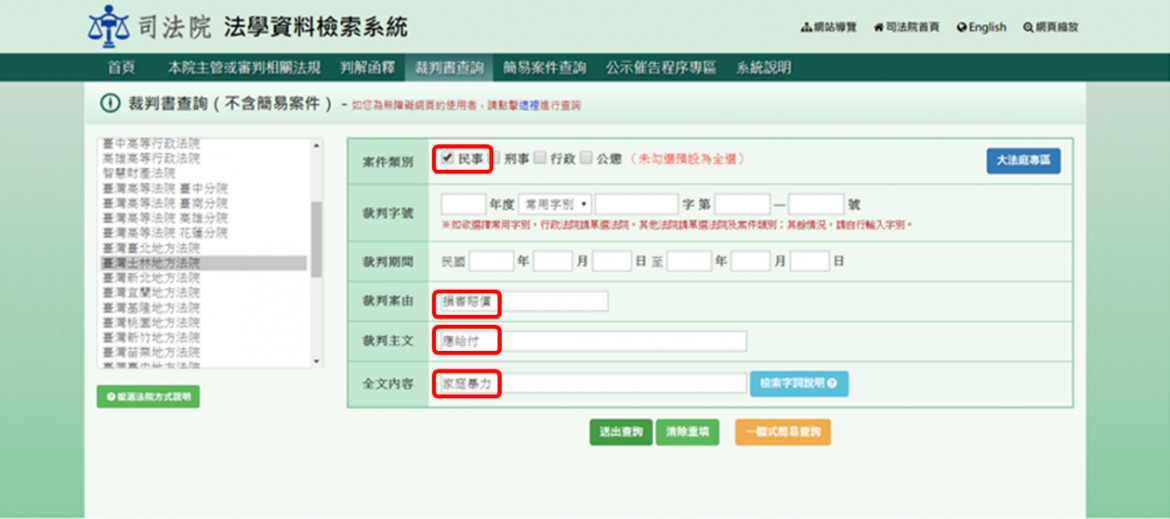Uncheck the 民事 case type checkbox
Screen dimensions: 1170x519
pyautogui.click(x=448, y=158)
